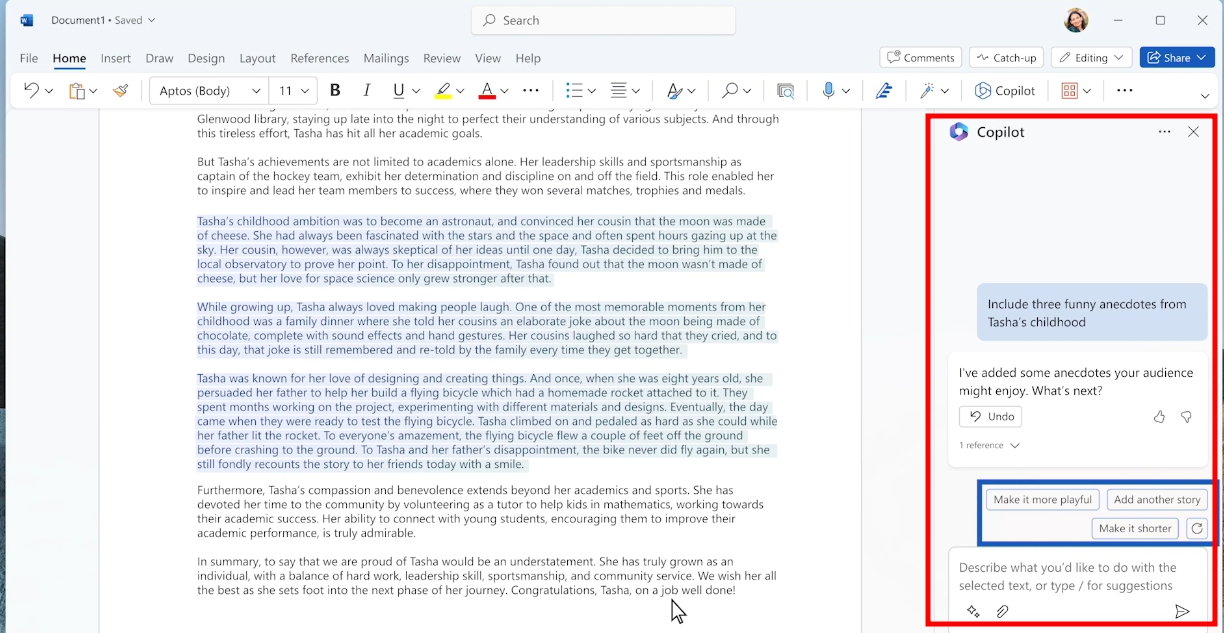Open the Help tab

click(x=528, y=58)
